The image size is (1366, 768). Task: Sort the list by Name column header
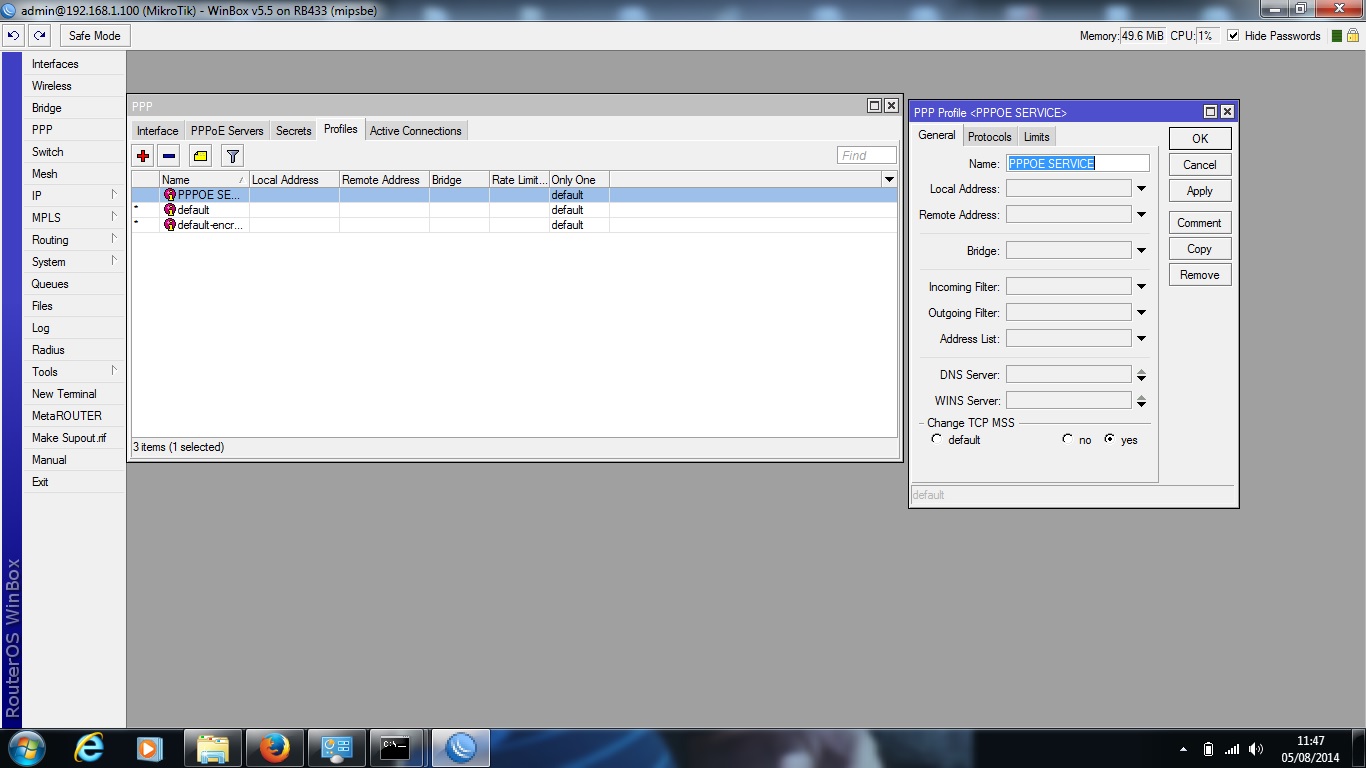click(x=204, y=180)
